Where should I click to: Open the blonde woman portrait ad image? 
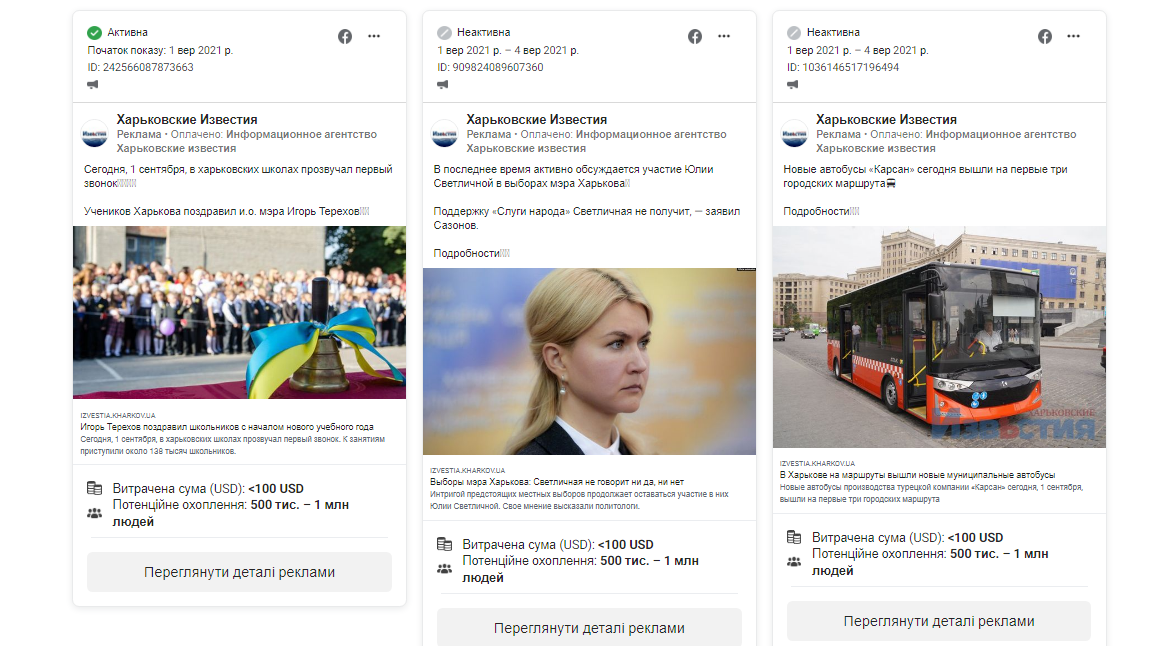point(589,361)
